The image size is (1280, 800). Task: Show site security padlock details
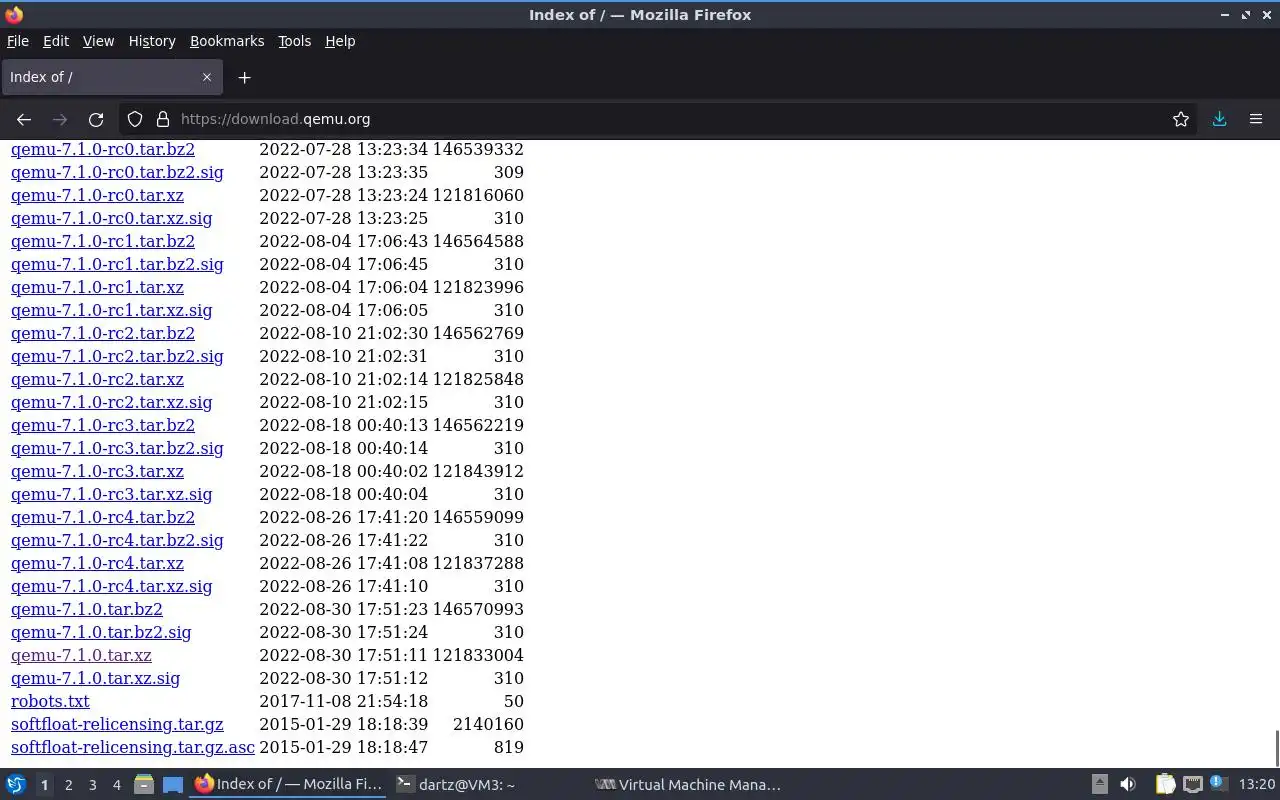[x=163, y=119]
